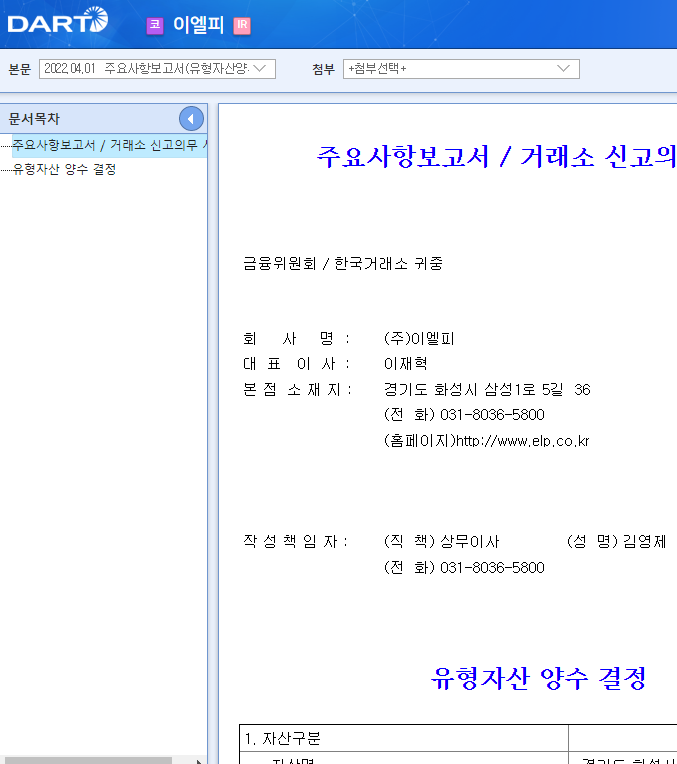Collapse the 문서목차 panel with arrow button
This screenshot has width=677, height=764.
point(191,118)
